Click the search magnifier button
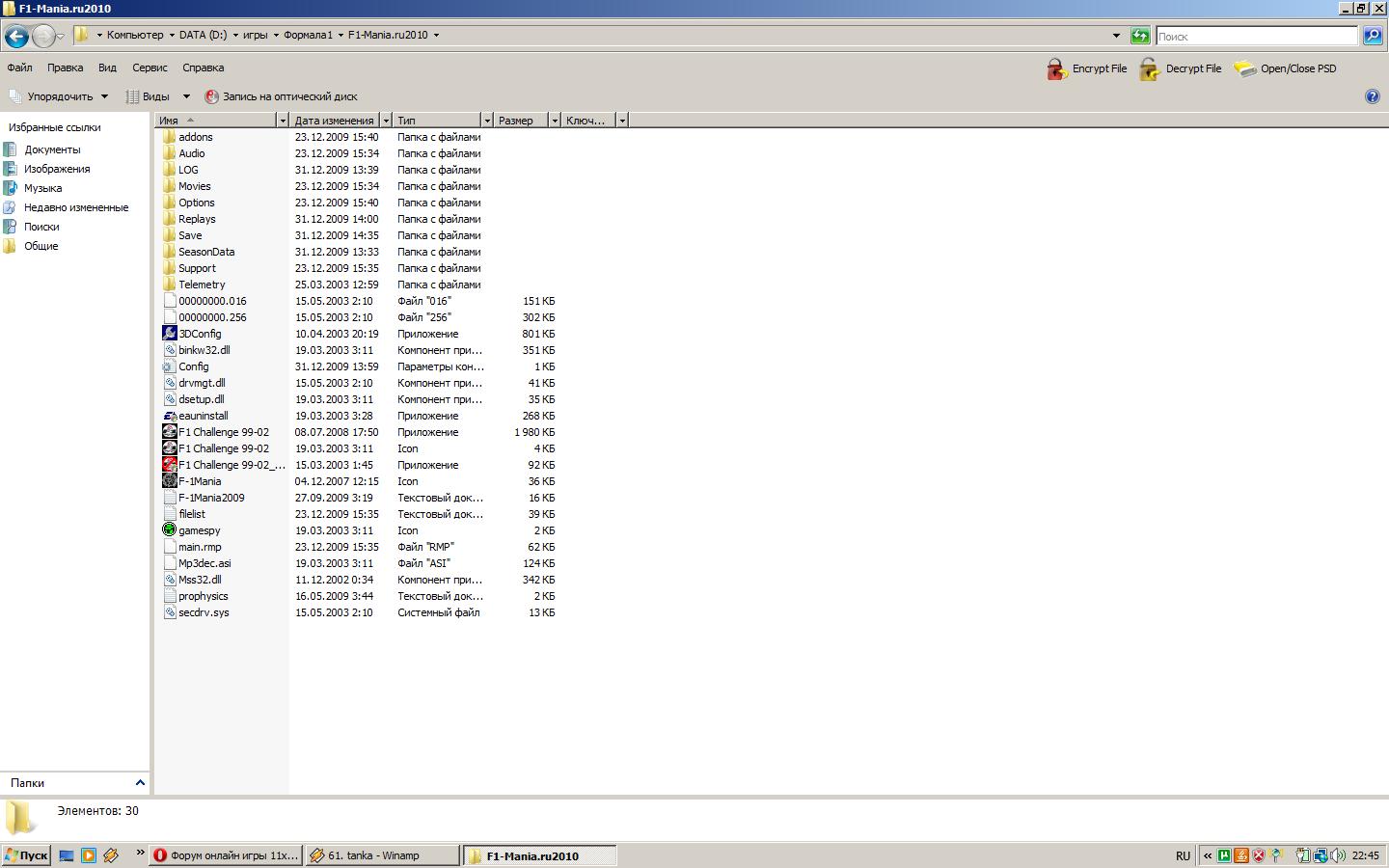The height and width of the screenshot is (868, 1389). coord(1373,36)
